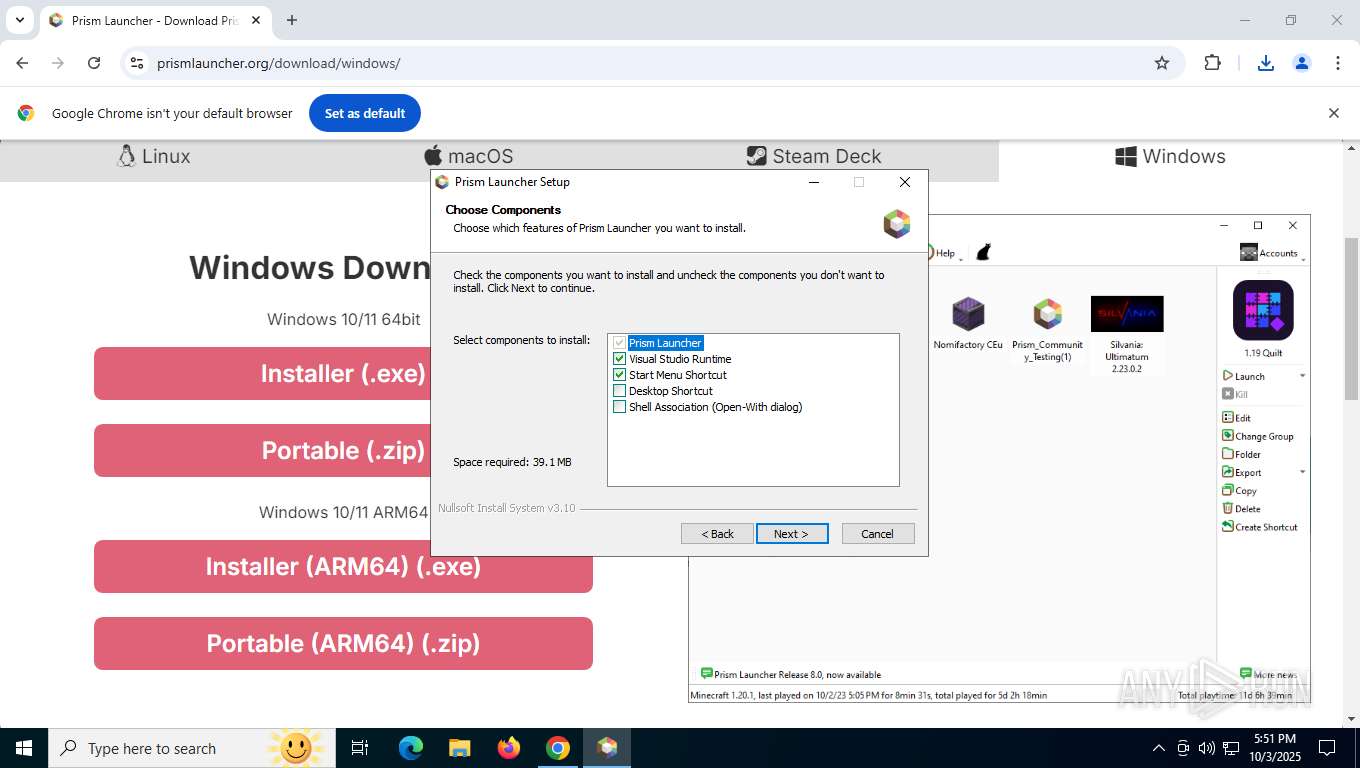Screen dimensions: 1360x768
Task: Open Task View on the taskbar
Action: pyautogui.click(x=360, y=748)
